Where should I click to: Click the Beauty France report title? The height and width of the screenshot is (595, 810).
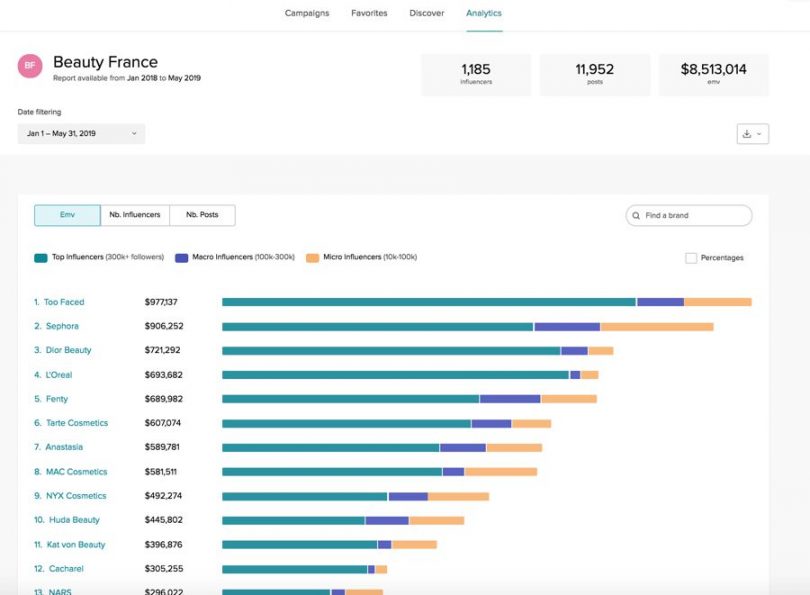[105, 62]
